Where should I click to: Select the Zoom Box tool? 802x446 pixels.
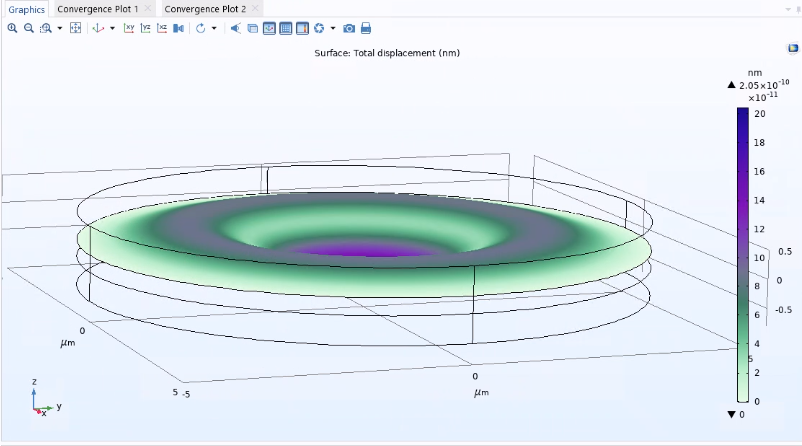tap(46, 29)
